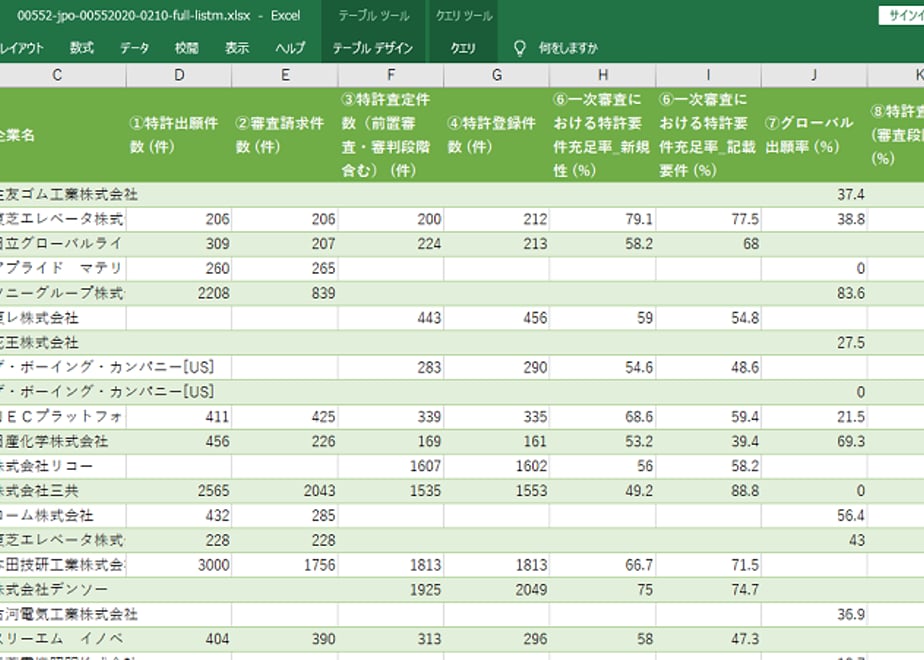Switch to the 校閲 tab
The width and height of the screenshot is (924, 660).
click(x=186, y=48)
